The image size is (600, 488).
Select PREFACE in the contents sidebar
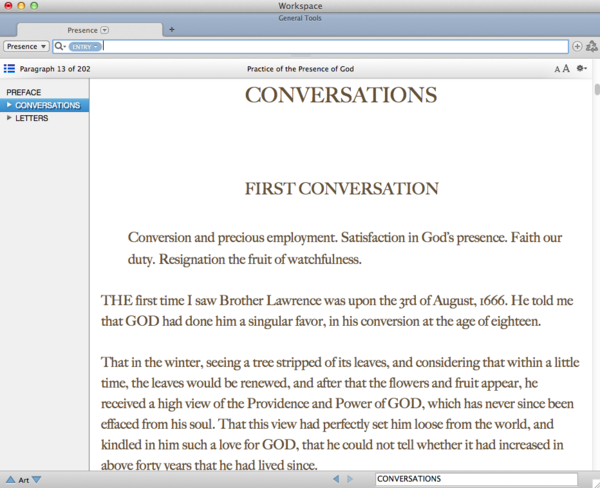pyautogui.click(x=23, y=92)
